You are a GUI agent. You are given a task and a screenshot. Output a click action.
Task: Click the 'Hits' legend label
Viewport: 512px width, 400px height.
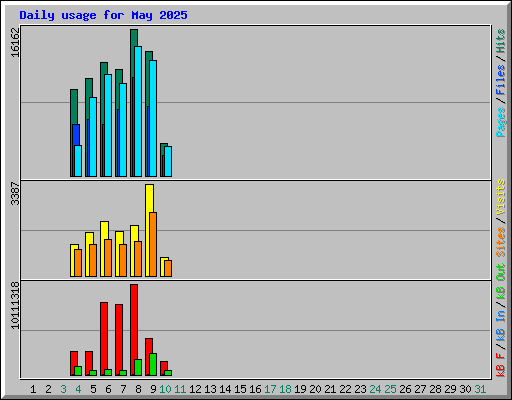pyautogui.click(x=501, y=41)
